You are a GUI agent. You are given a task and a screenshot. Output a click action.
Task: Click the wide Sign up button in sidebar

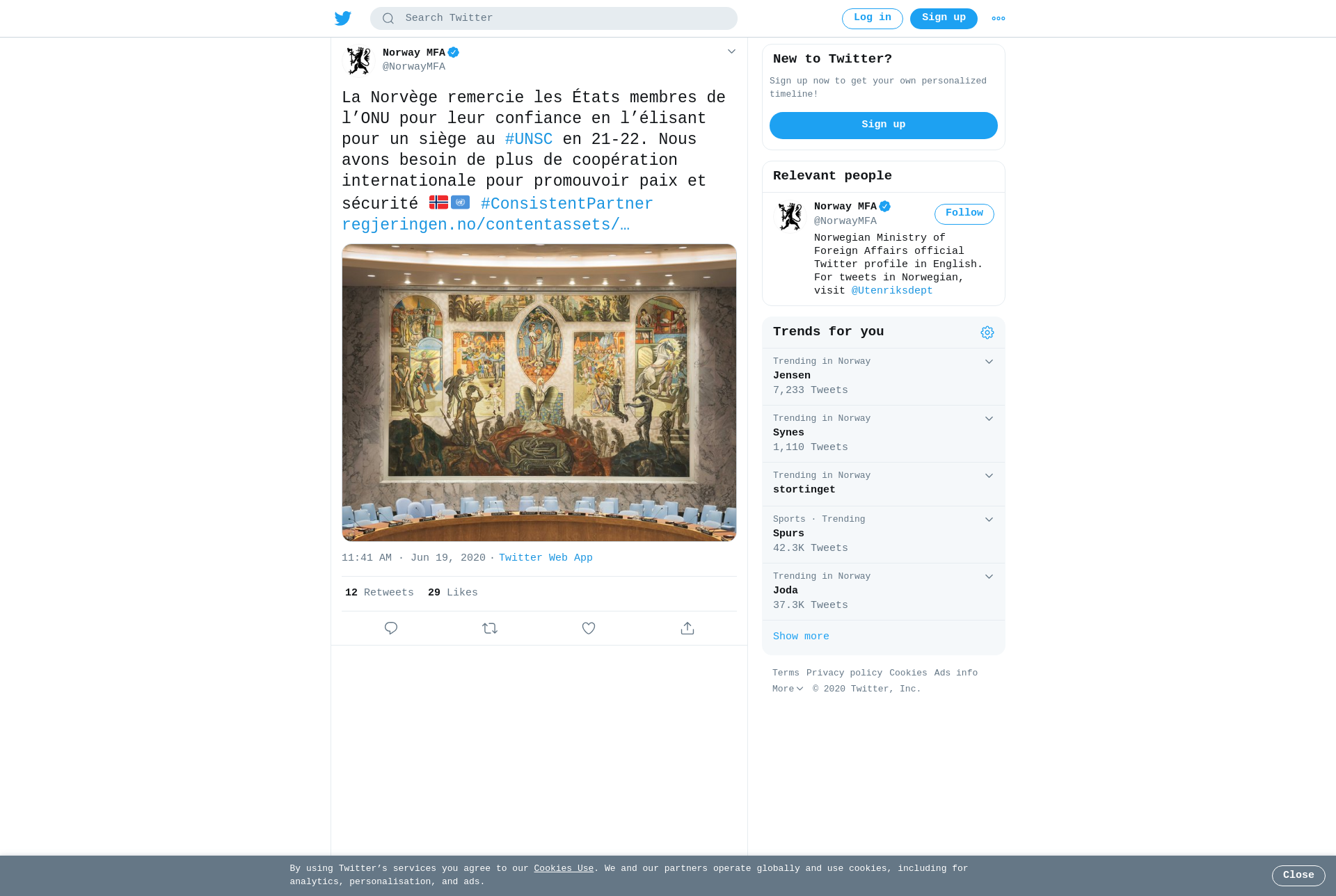(x=884, y=125)
